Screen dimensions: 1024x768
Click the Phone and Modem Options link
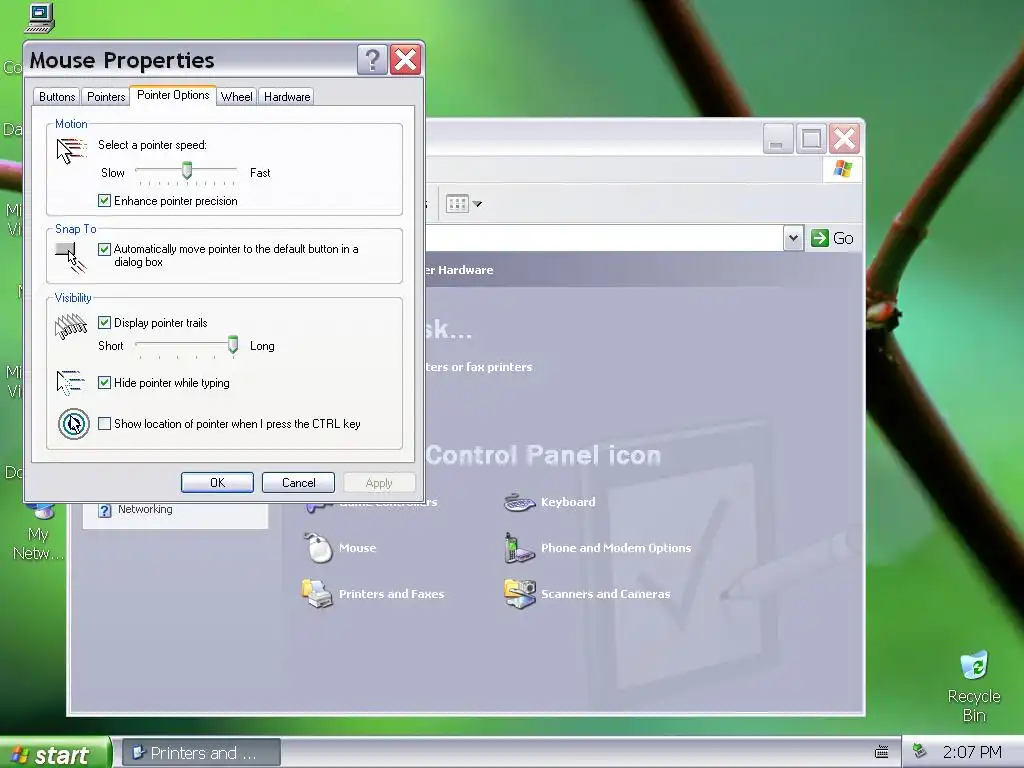[x=616, y=548]
